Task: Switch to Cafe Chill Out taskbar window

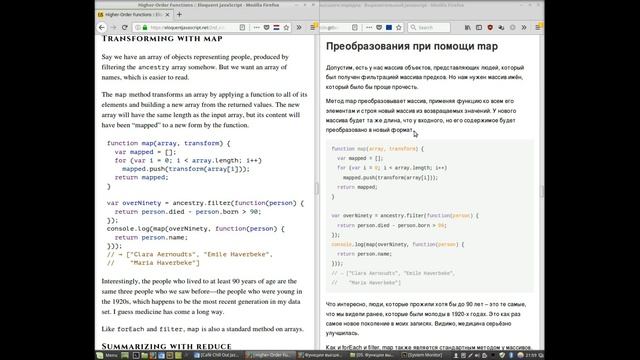Action: tap(216, 356)
